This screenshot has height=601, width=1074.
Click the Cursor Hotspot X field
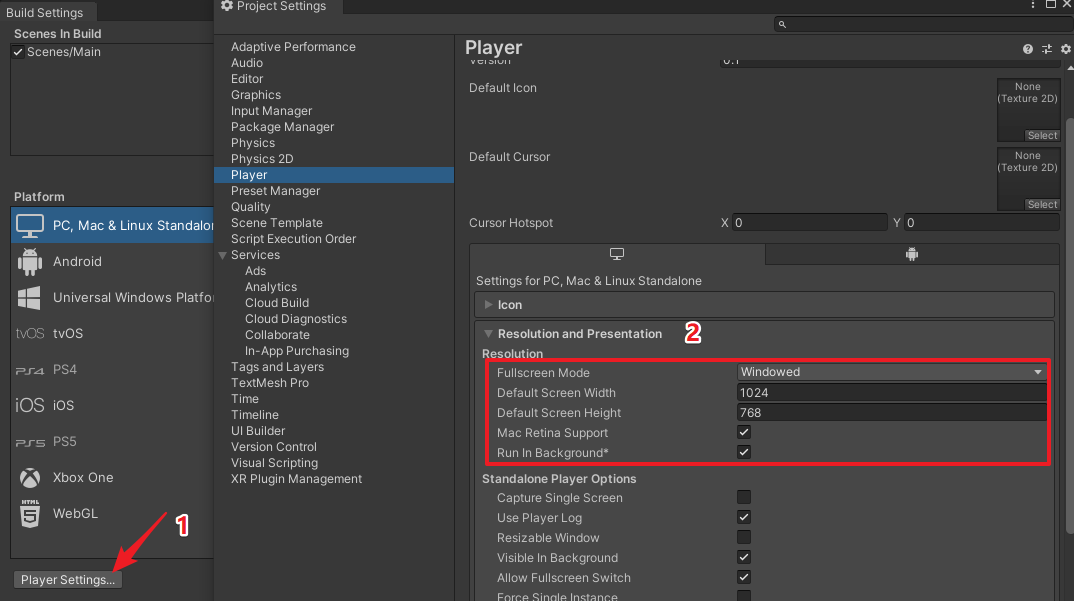(x=810, y=223)
